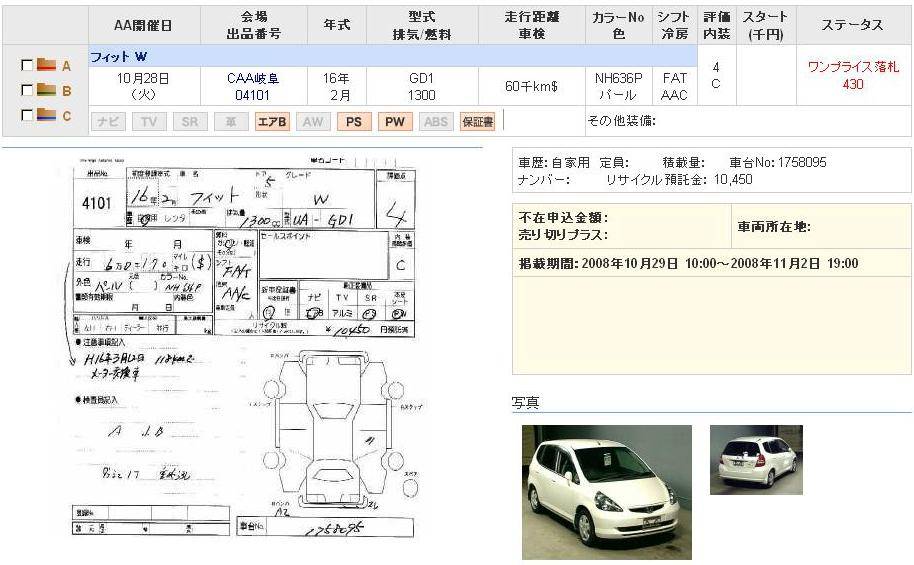Viewport: 914px width, 565px height.
Task: Click the 年式 column header
Action: pyautogui.click(x=337, y=25)
